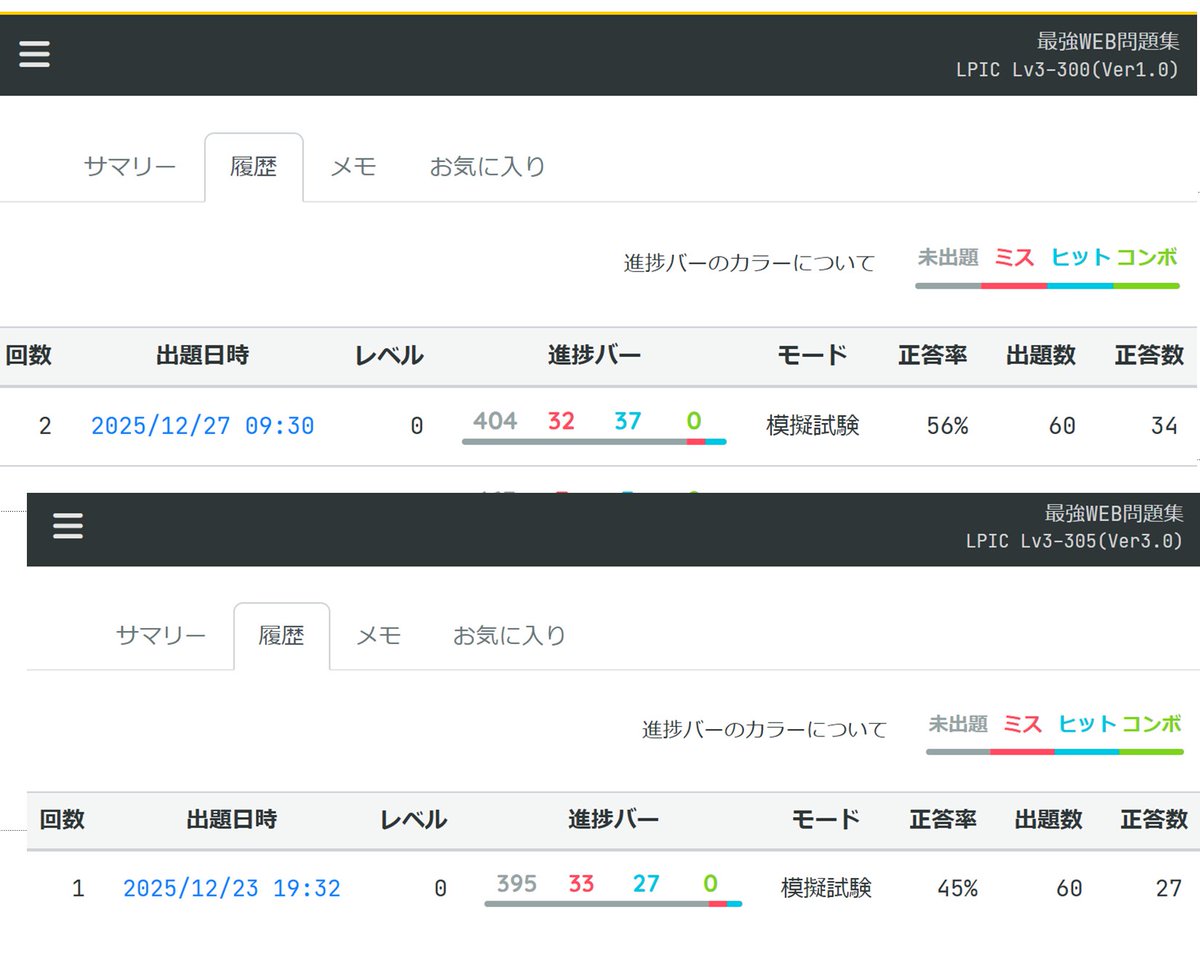Click hit count 37
Image resolution: width=1200 pixels, height=958 pixels.
(627, 421)
